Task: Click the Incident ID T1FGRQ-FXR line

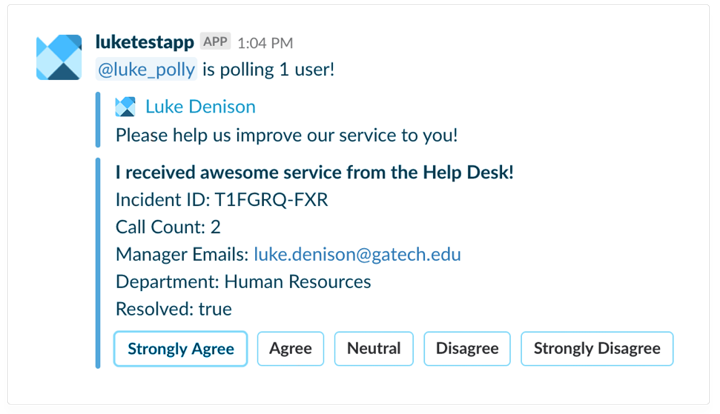Action: tap(222, 200)
